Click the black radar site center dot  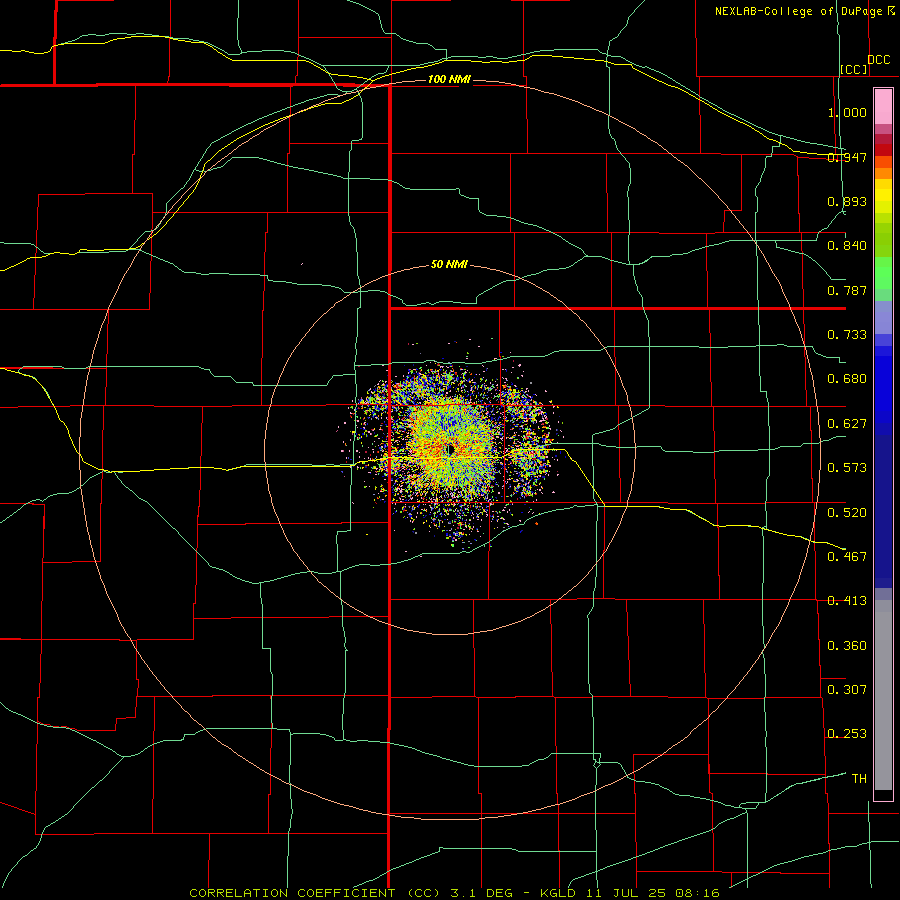(x=451, y=449)
